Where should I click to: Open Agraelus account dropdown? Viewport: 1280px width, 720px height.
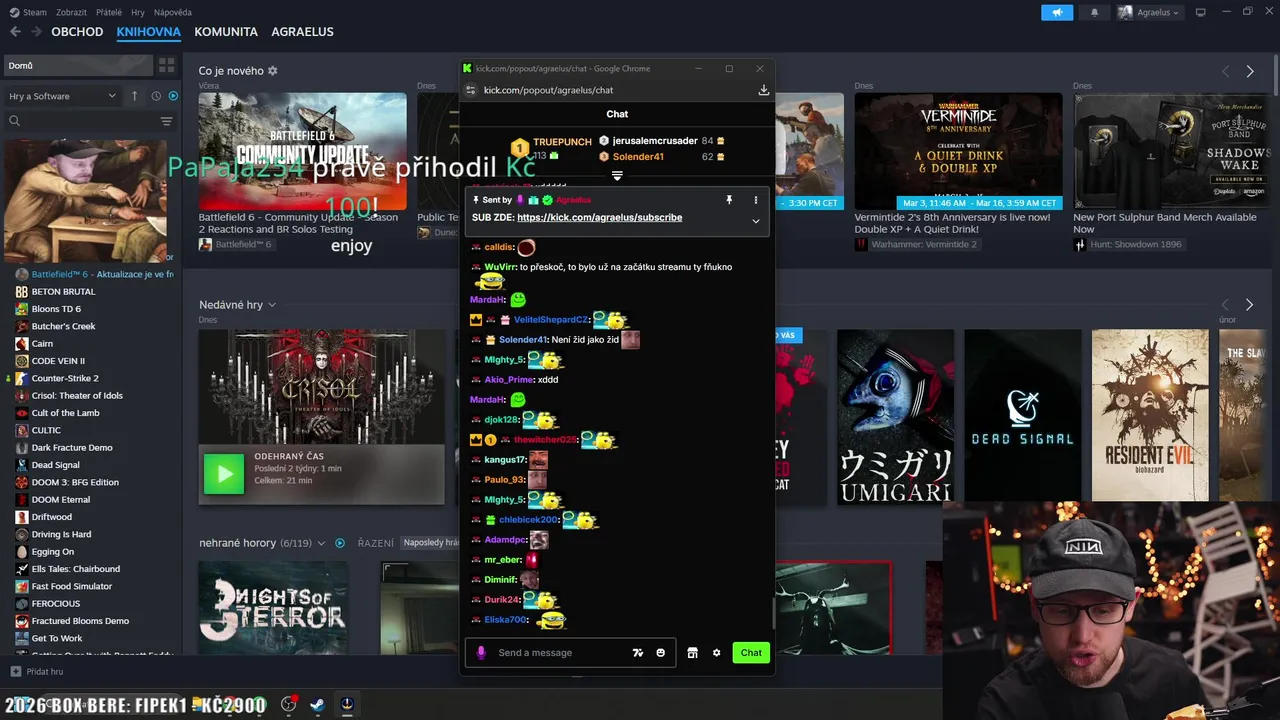[x=1149, y=12]
